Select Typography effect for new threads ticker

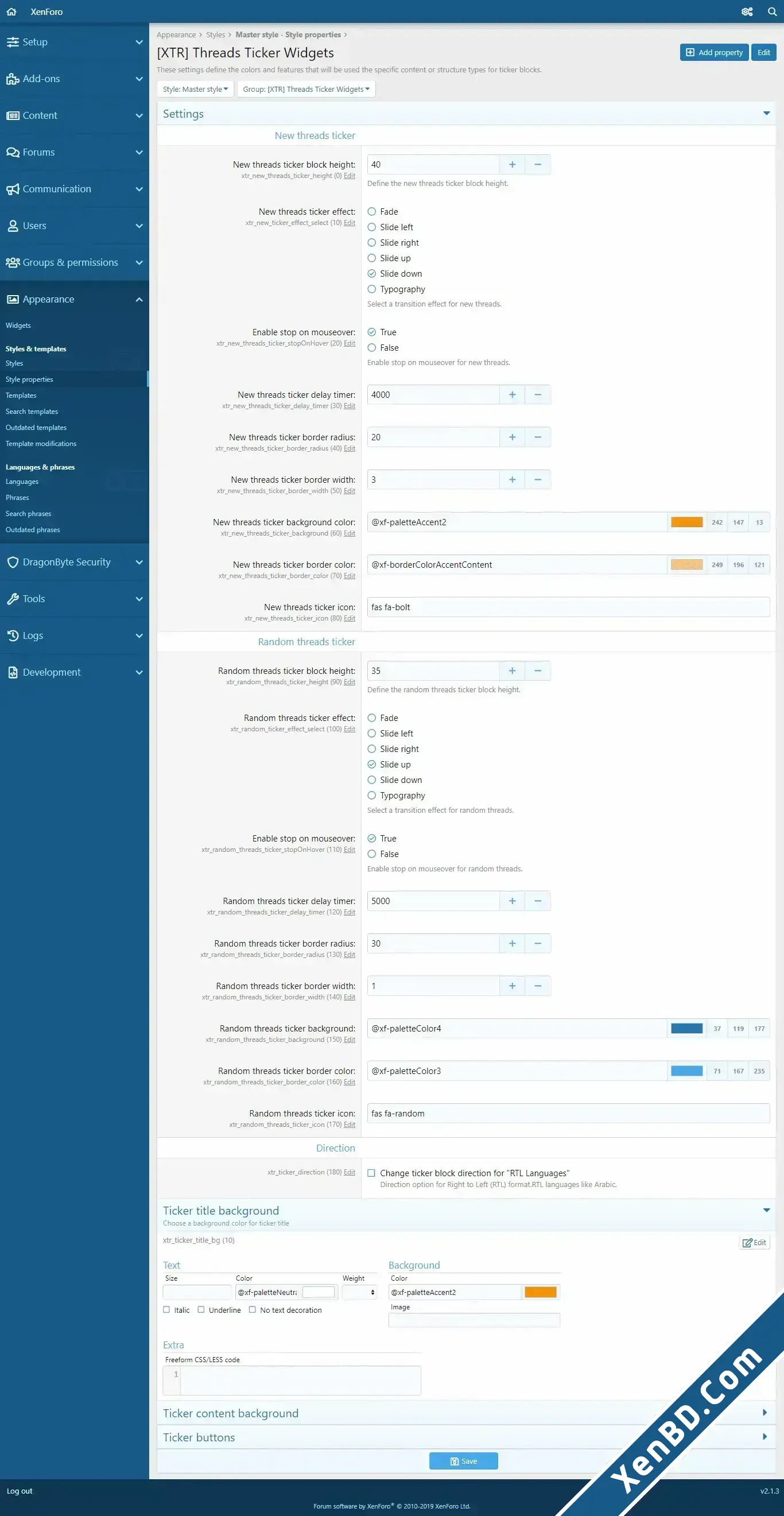(x=372, y=289)
